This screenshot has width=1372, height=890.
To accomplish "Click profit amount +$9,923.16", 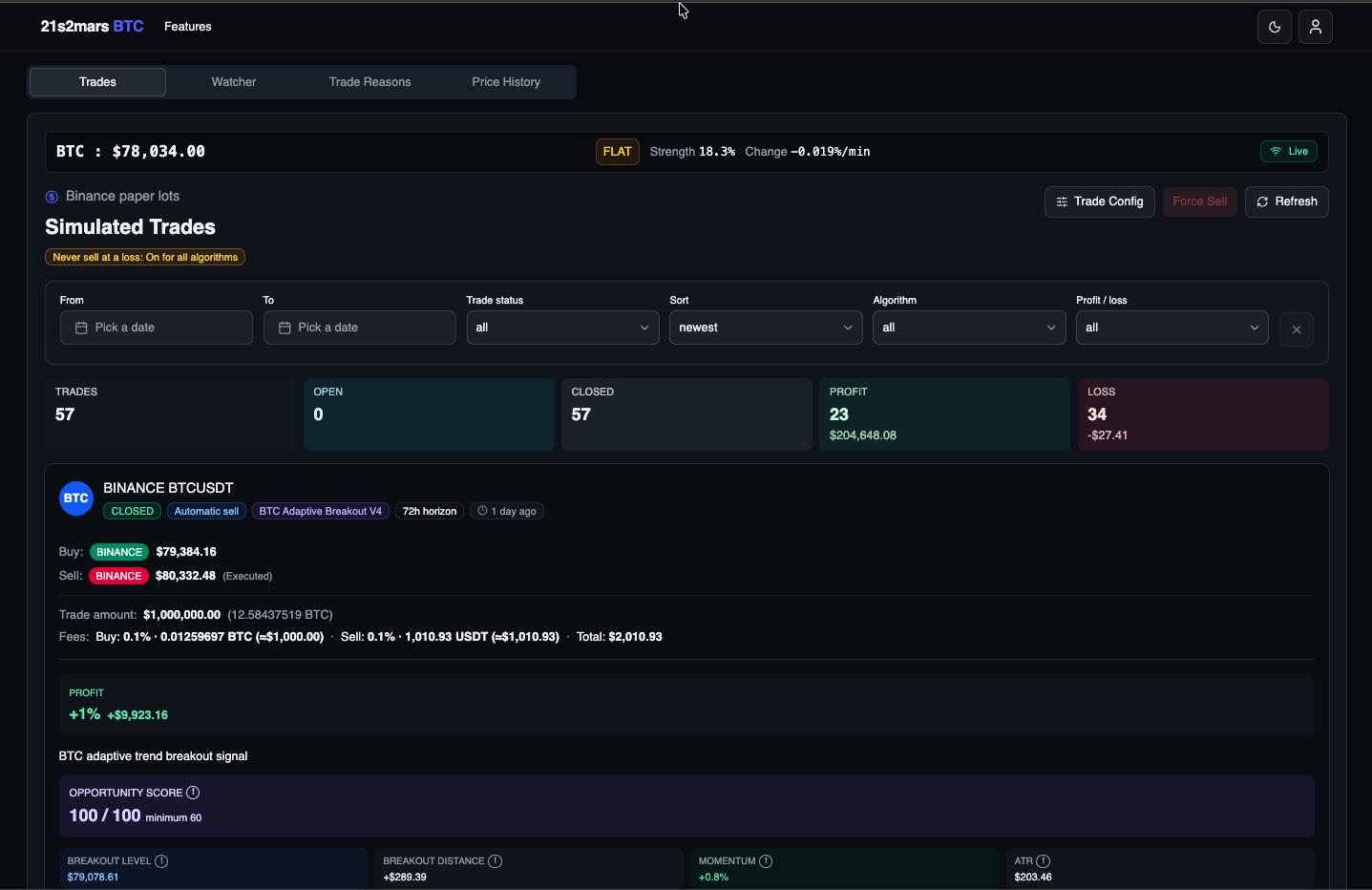I will pyautogui.click(x=137, y=715).
